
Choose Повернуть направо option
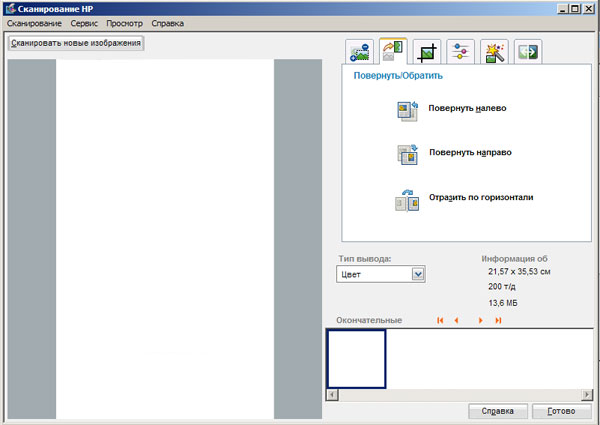click(x=470, y=152)
